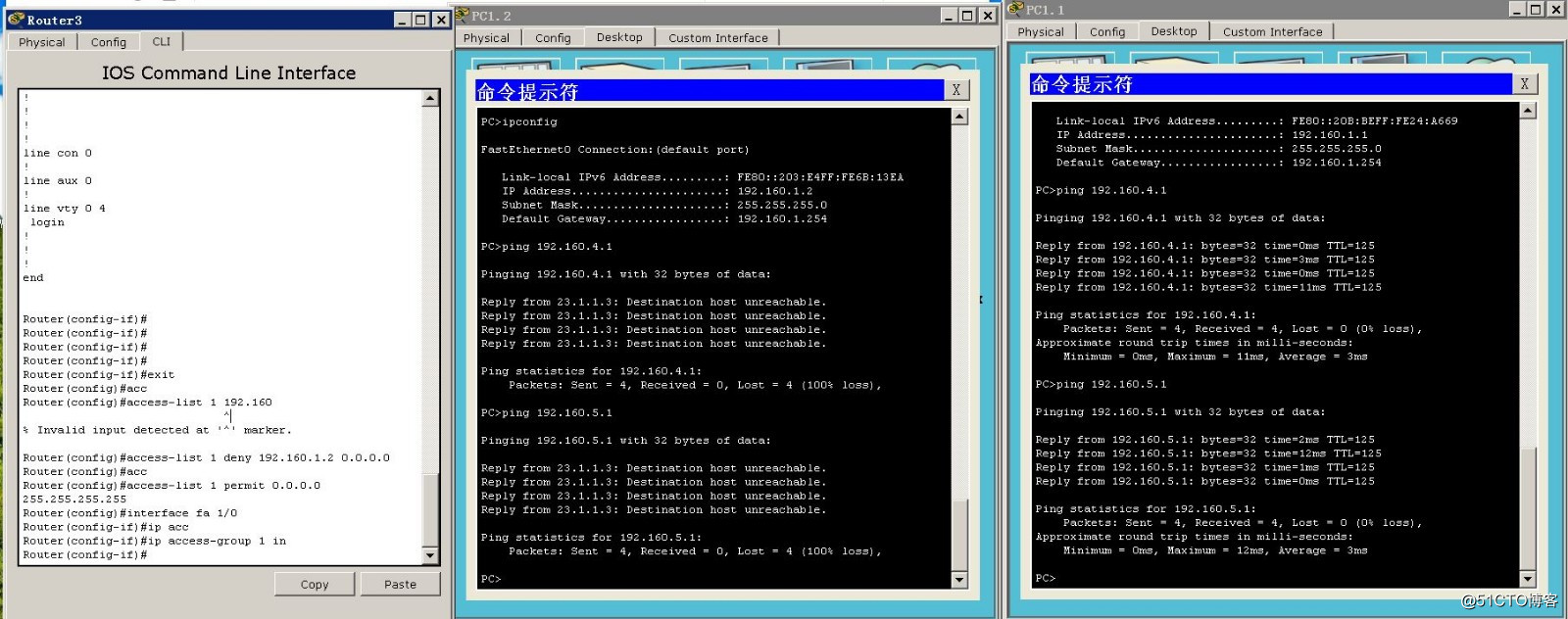Click Subnet Mask line in PC1.1
1568x619 pixels.
tap(1219, 149)
